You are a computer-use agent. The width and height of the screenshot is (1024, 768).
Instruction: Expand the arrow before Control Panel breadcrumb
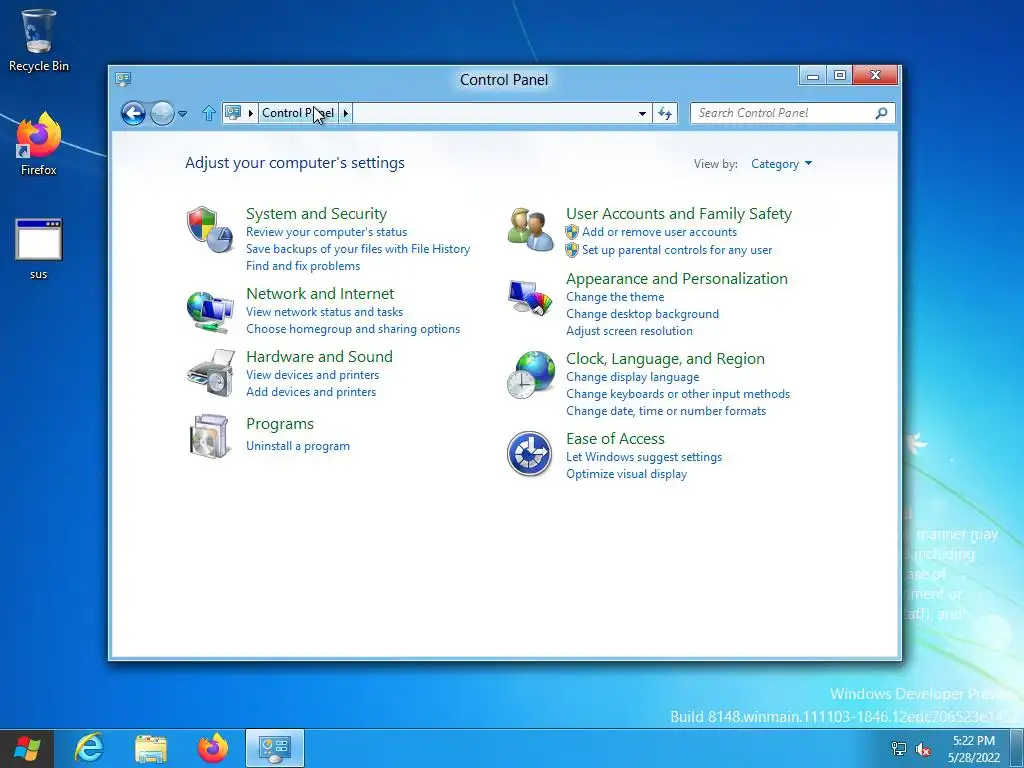(x=250, y=114)
